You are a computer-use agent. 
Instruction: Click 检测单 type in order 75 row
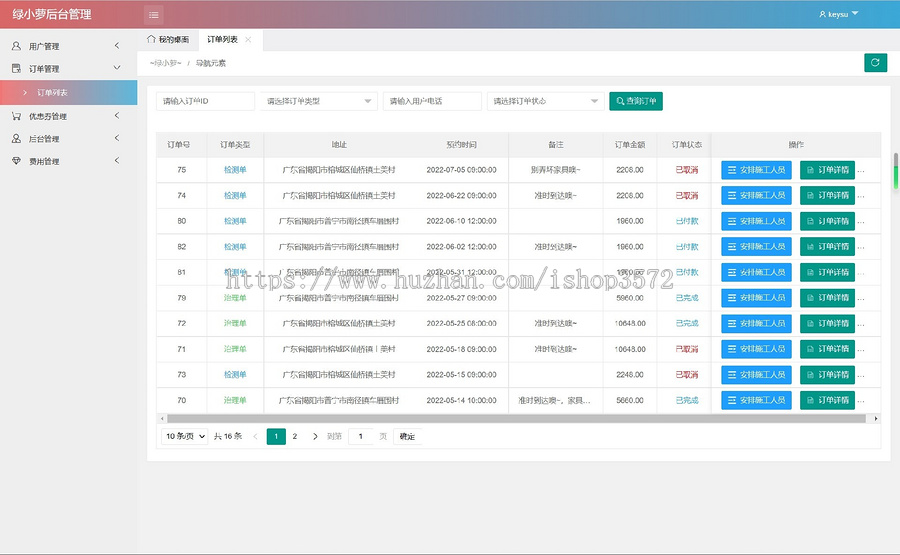click(235, 170)
